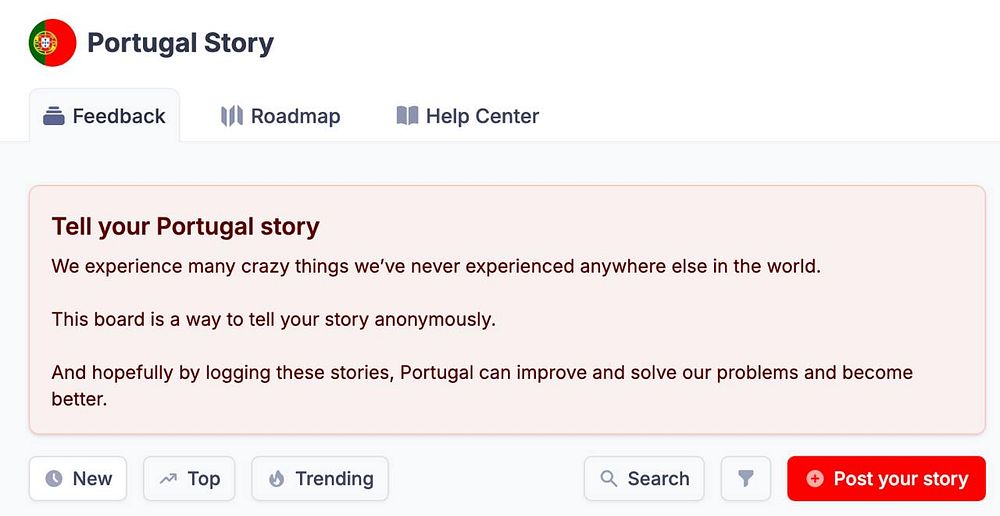Screen dimensions: 1000x516
Task: Click the magnifying glass search icon
Action: (608, 479)
